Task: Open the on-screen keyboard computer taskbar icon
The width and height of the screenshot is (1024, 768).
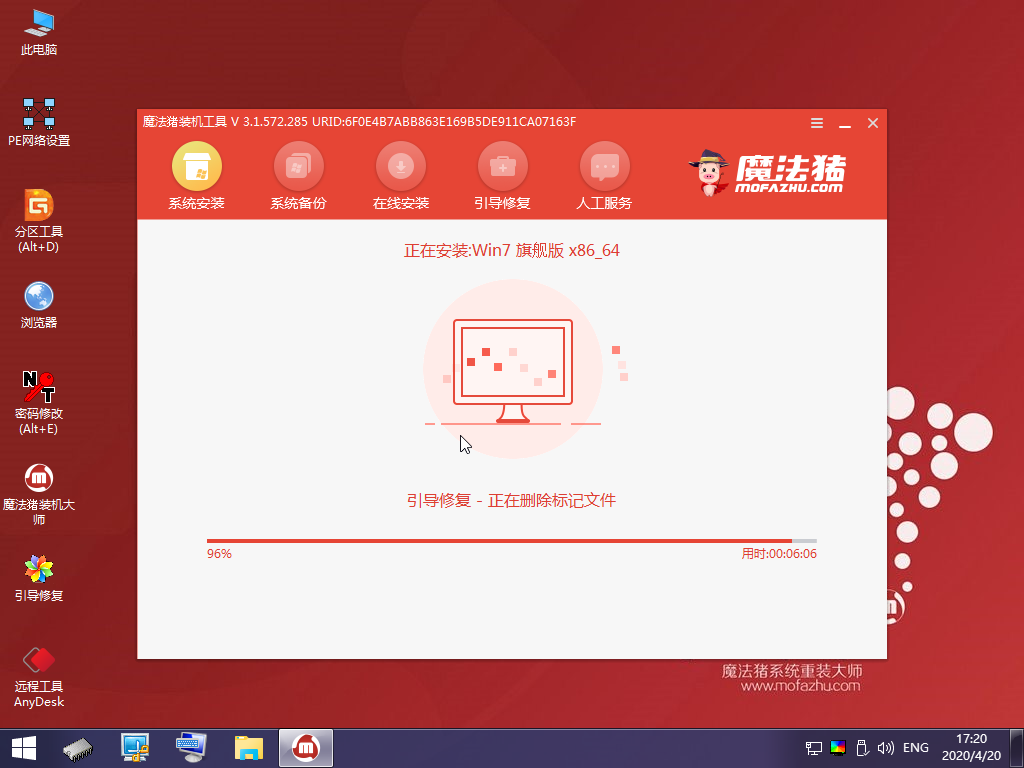Action: [191, 748]
